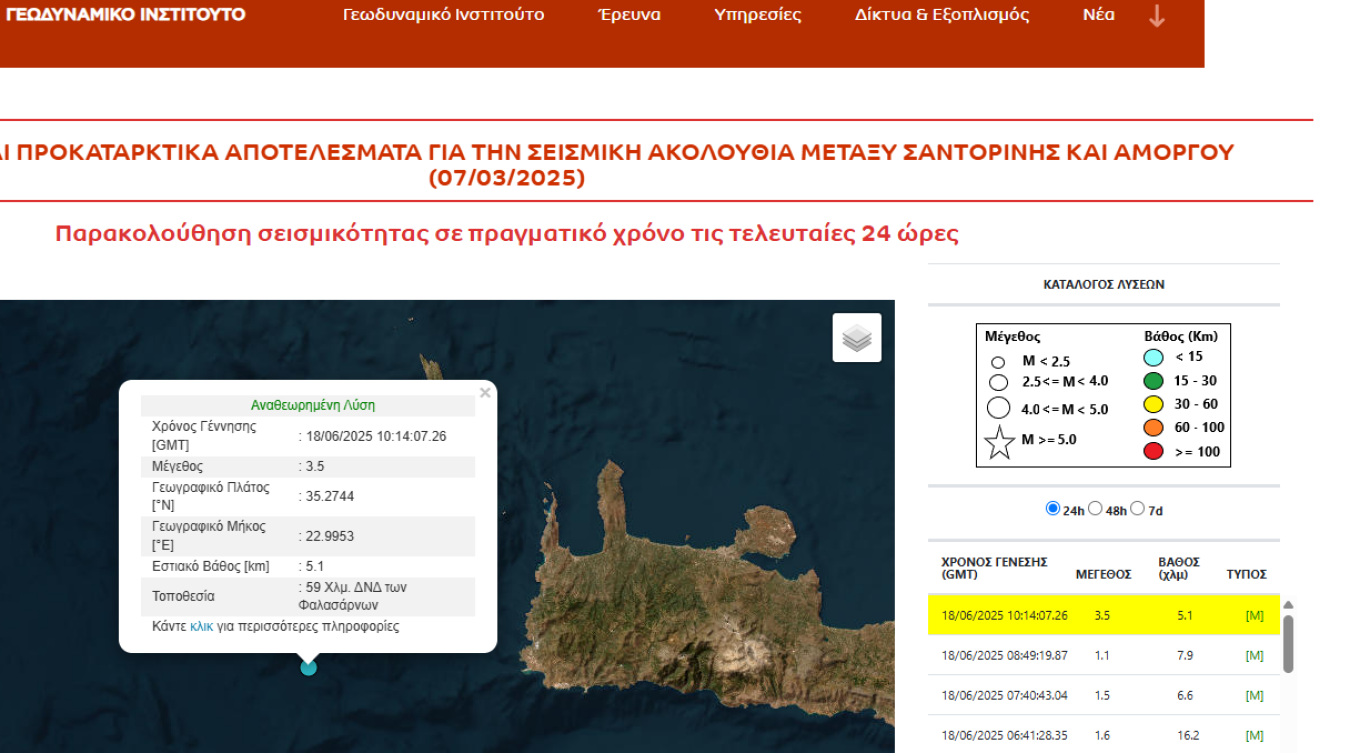Click the magnitude value 3.5 in popup
This screenshot has width=1360, height=753.
(x=315, y=466)
